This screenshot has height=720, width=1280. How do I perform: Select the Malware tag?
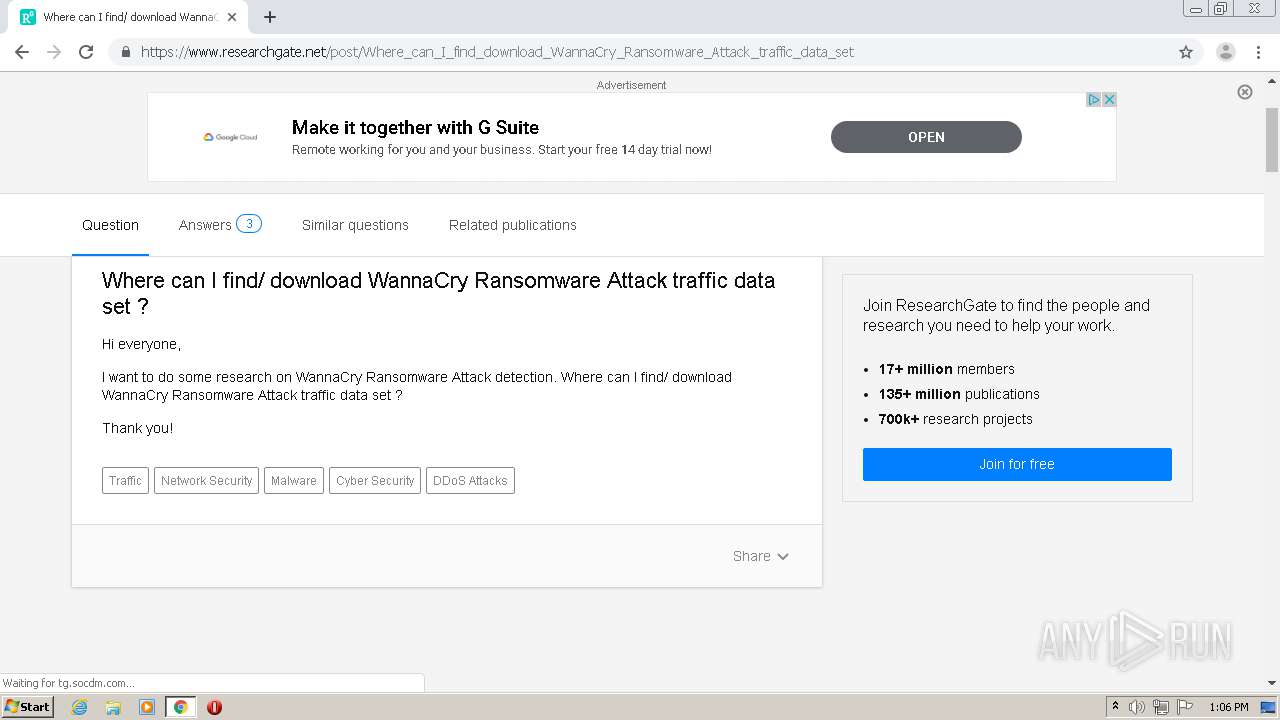(294, 481)
